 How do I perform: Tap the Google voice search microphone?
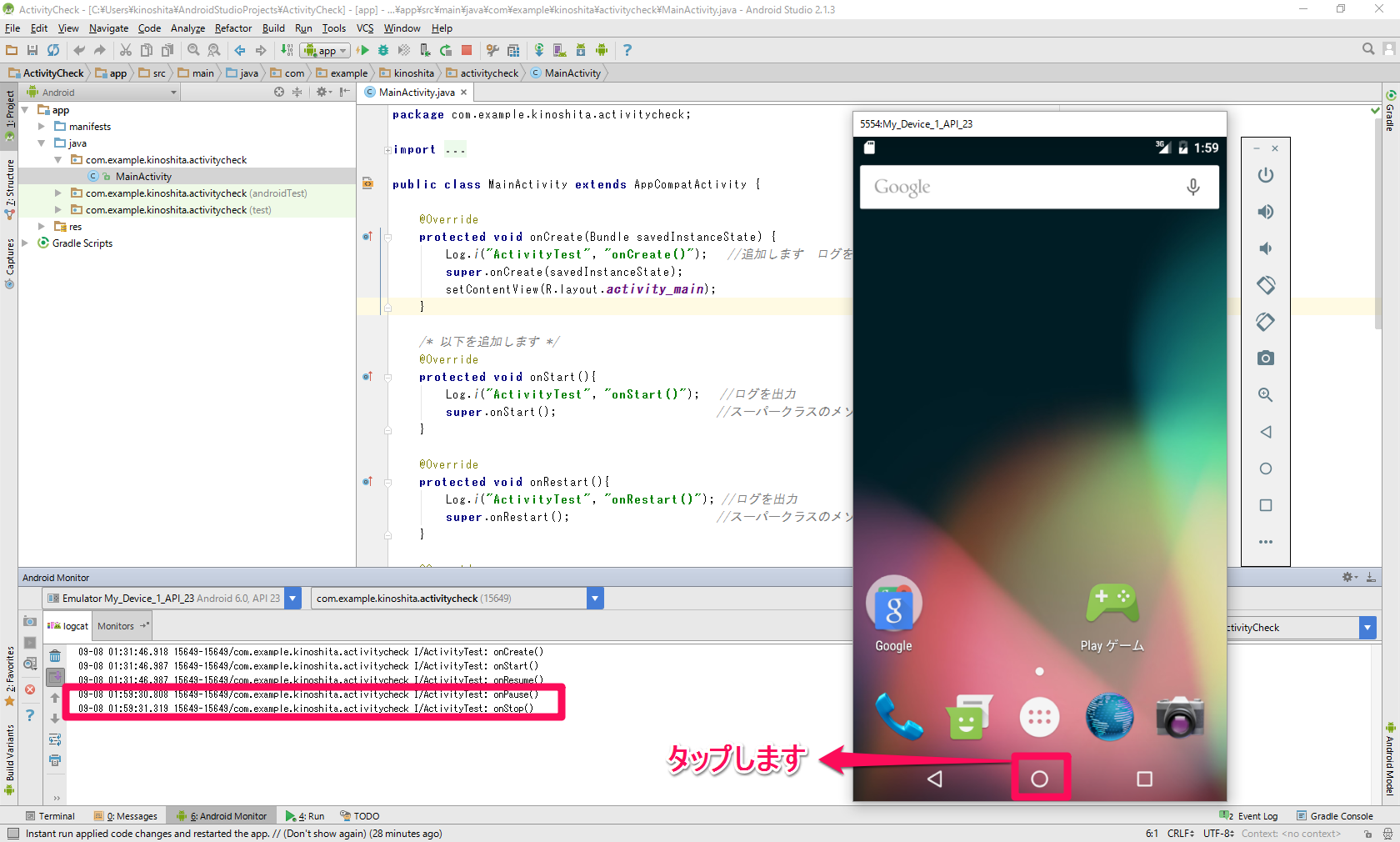[1193, 187]
